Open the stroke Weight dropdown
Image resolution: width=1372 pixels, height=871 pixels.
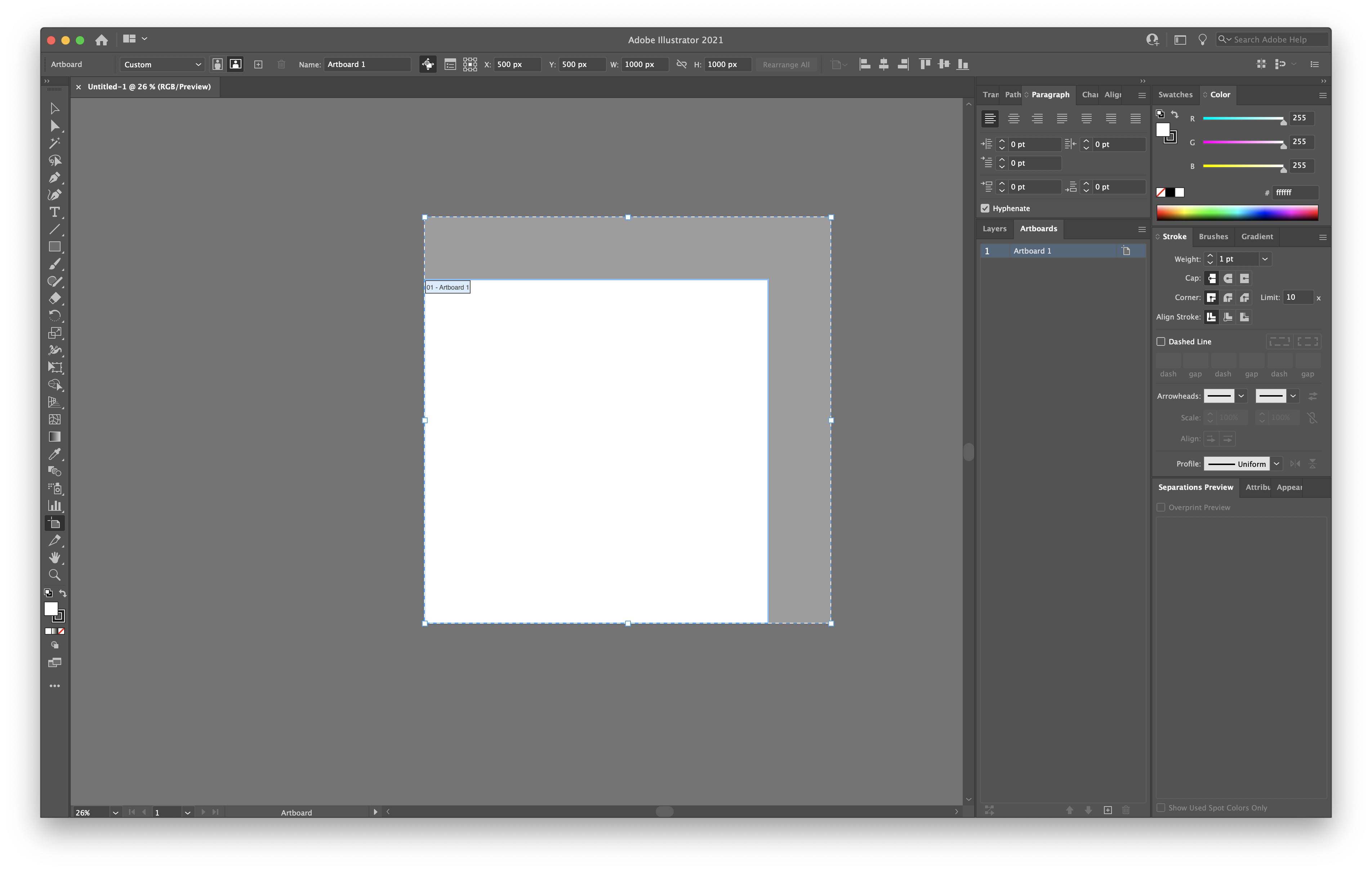[1265, 259]
